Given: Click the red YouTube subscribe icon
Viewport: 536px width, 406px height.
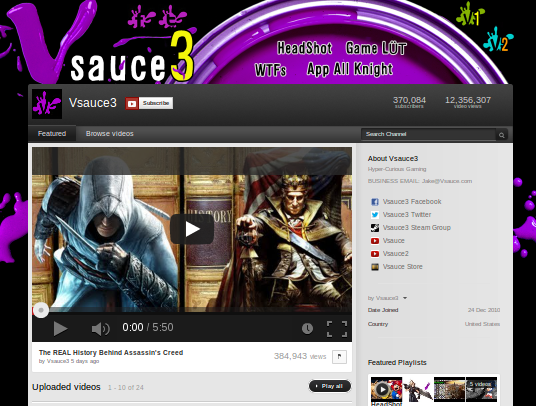Looking at the screenshot, I should tap(132, 103).
